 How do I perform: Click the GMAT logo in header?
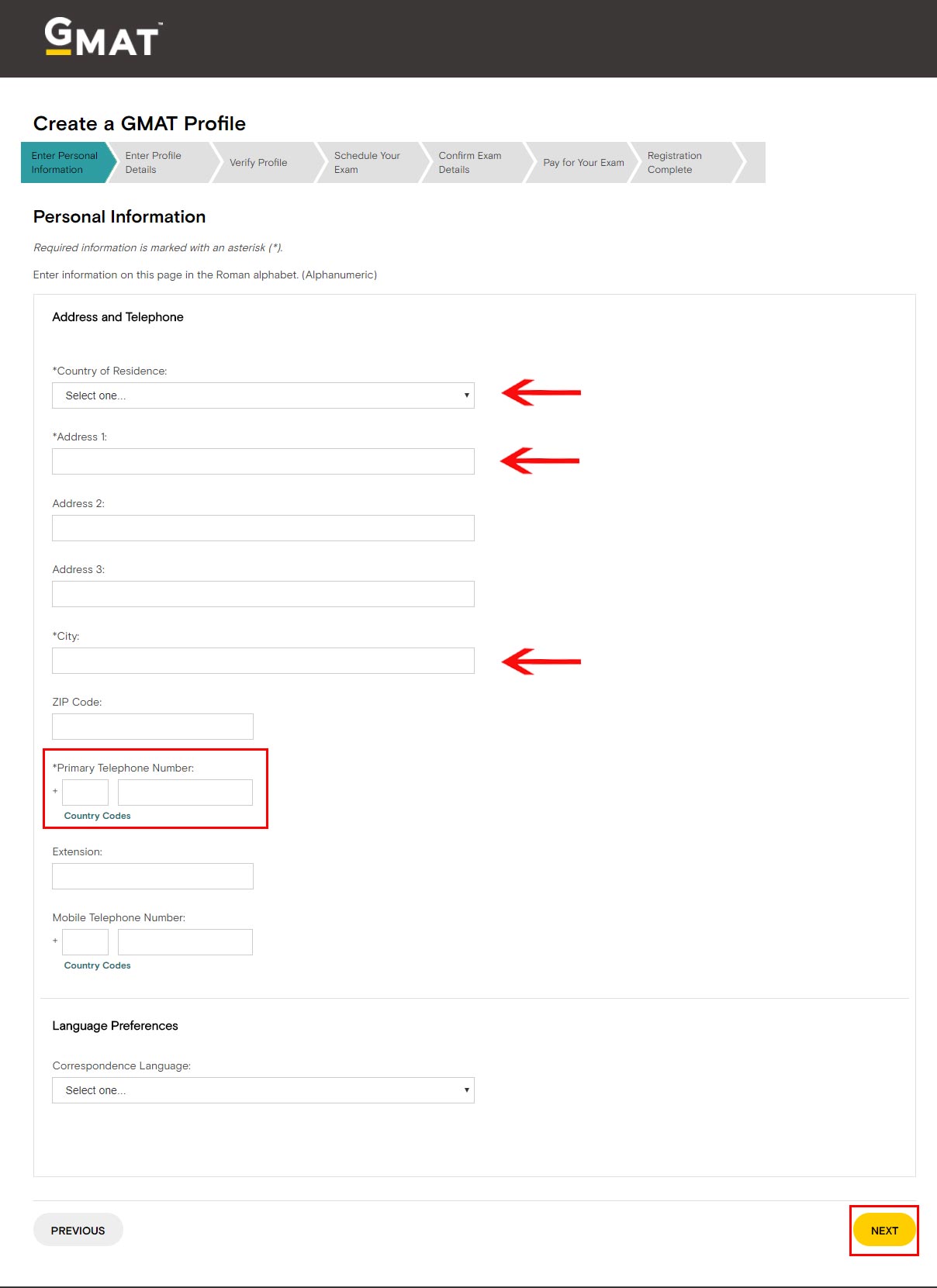[x=102, y=37]
